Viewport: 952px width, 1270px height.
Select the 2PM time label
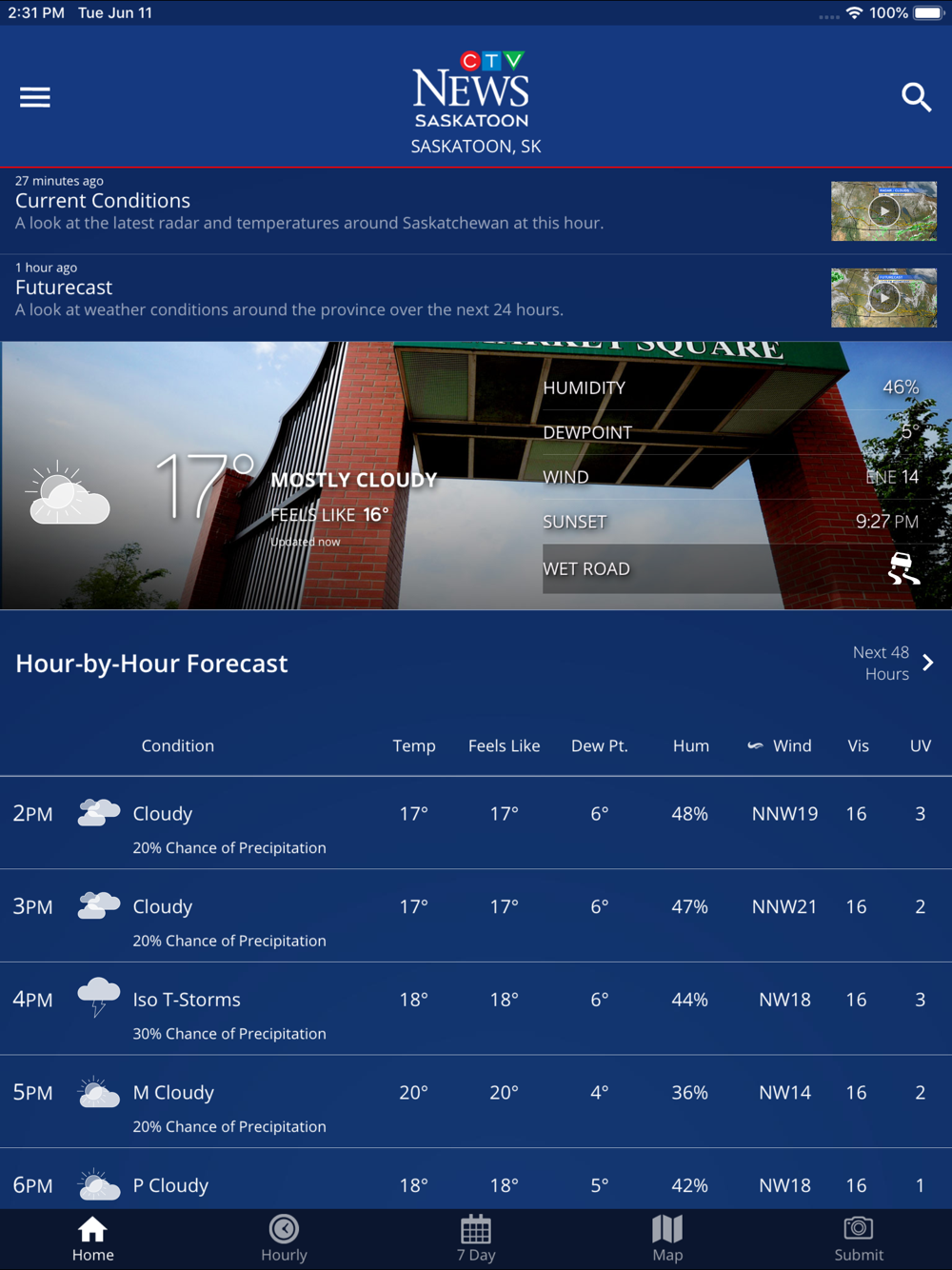[x=32, y=814]
